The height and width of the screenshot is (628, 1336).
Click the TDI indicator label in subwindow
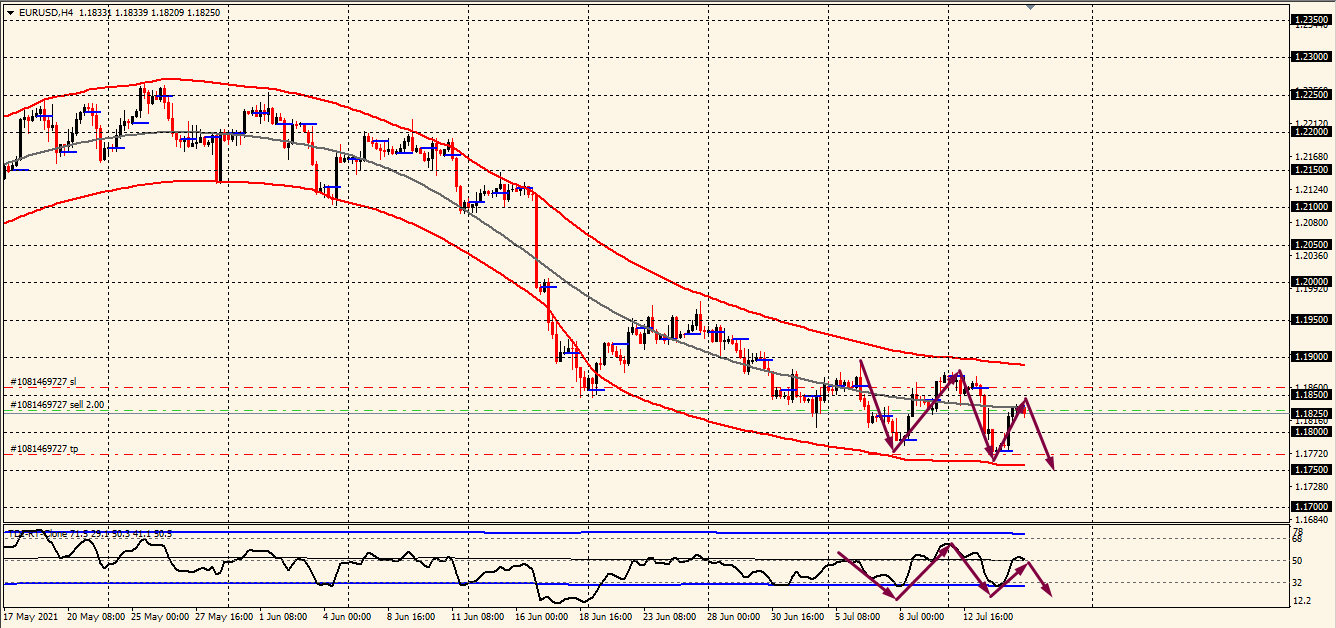click(90, 534)
